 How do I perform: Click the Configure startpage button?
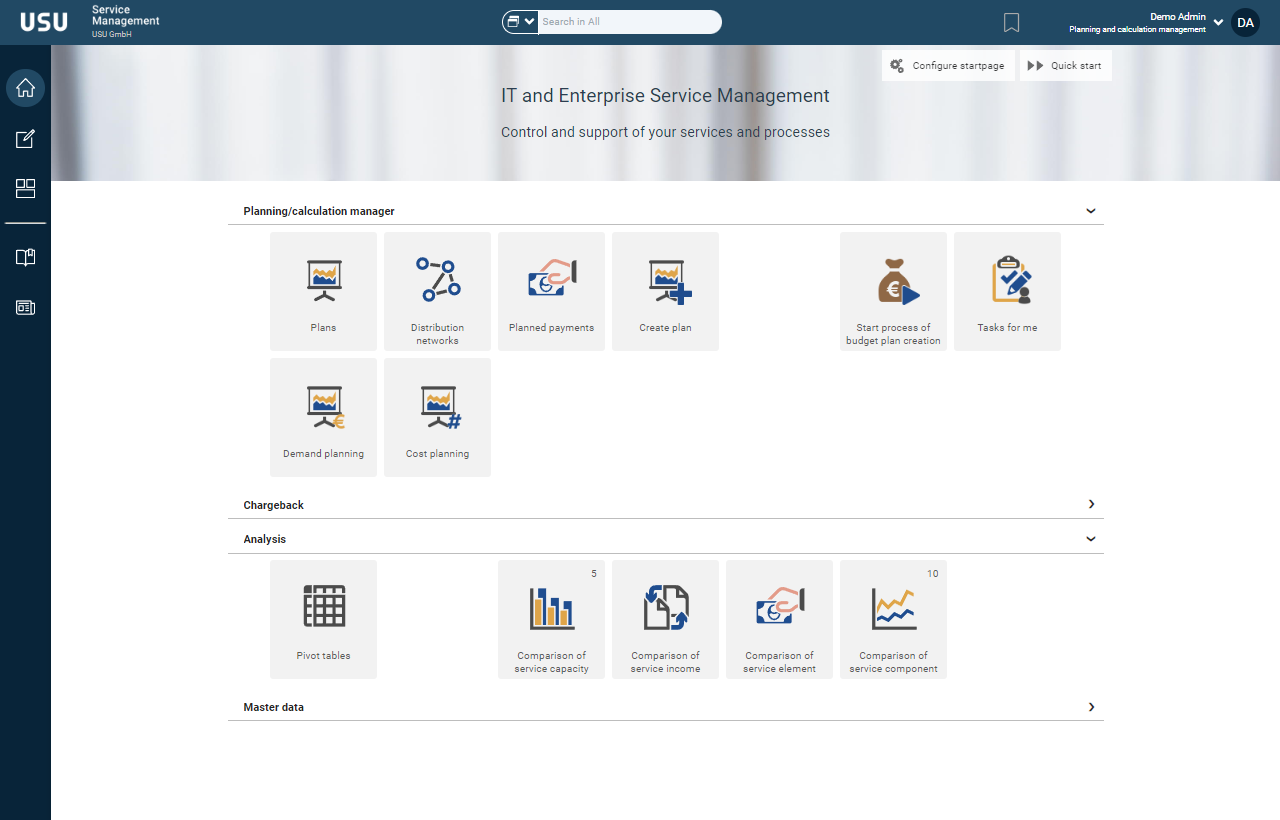coord(948,66)
